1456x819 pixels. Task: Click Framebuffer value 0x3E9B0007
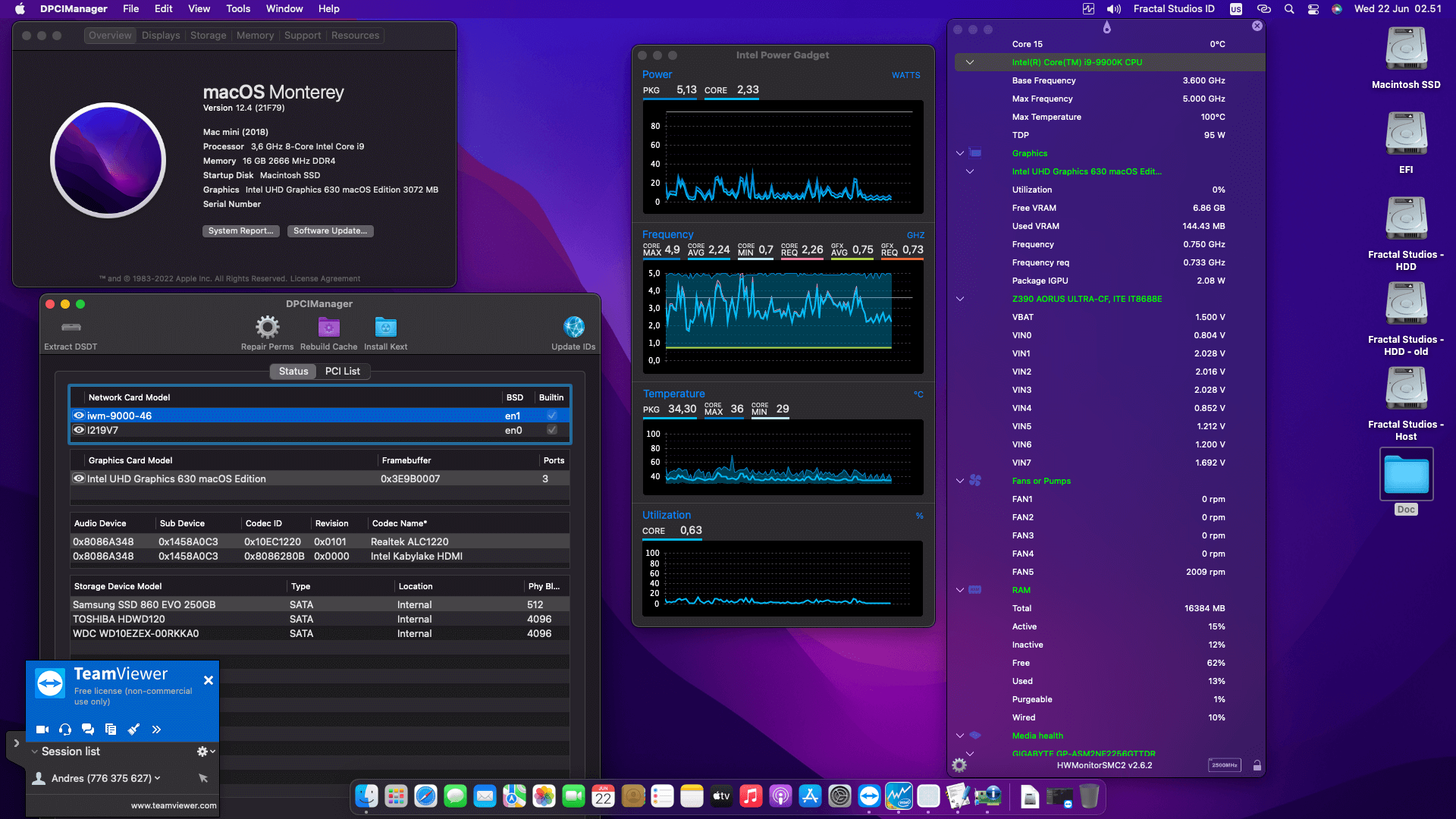click(410, 479)
